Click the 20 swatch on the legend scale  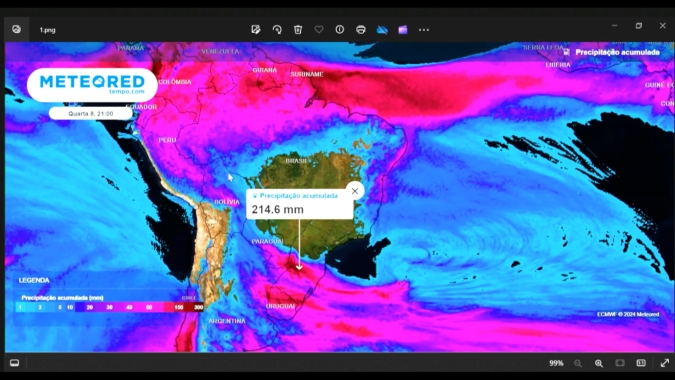click(90, 307)
